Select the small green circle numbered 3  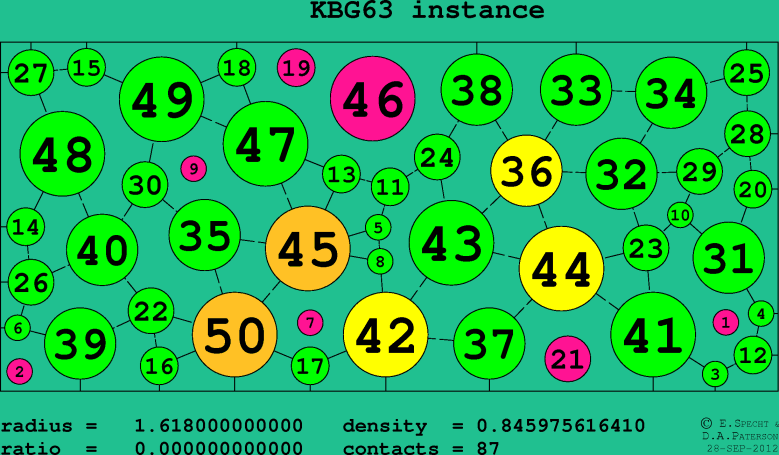[715, 374]
